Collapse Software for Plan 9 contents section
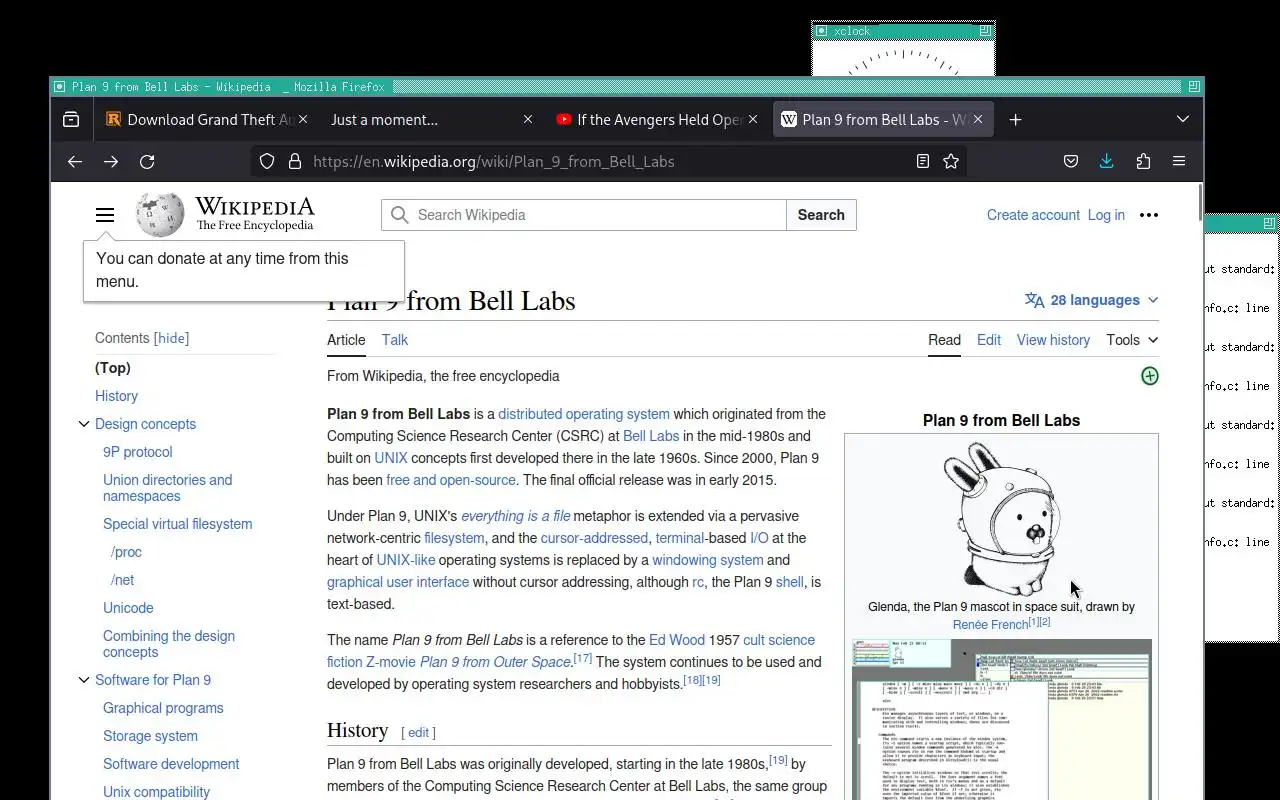Image resolution: width=1280 pixels, height=800 pixels. (x=84, y=680)
